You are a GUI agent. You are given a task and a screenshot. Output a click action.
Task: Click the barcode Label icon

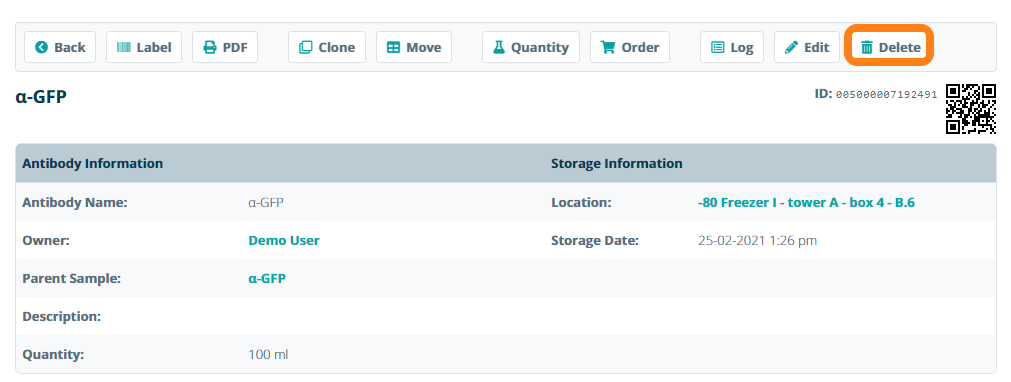(x=123, y=47)
